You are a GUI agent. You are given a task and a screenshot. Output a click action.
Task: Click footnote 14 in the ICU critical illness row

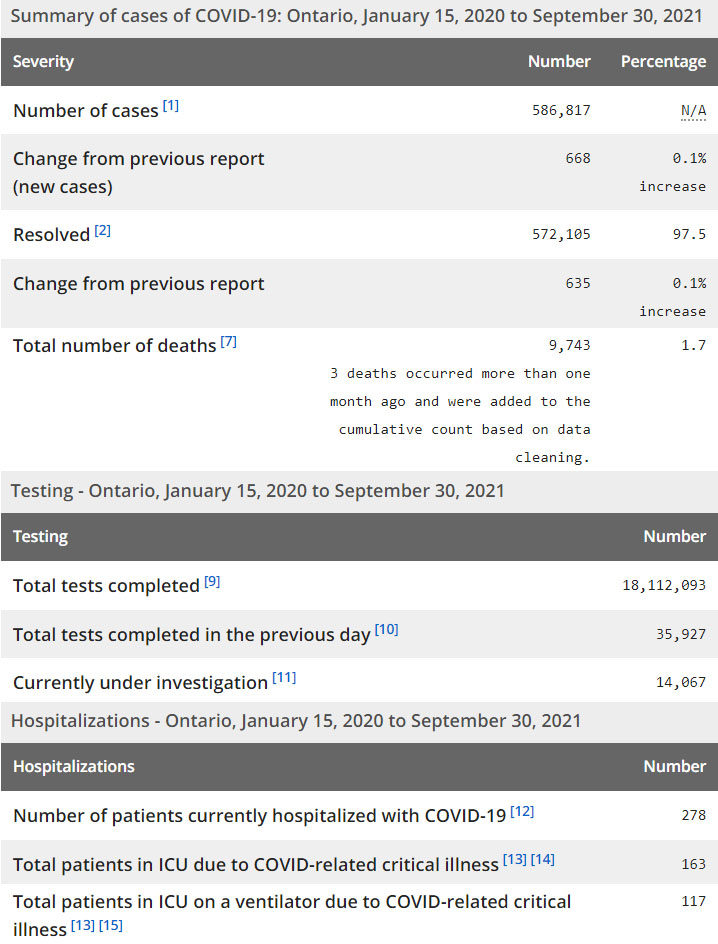542,860
